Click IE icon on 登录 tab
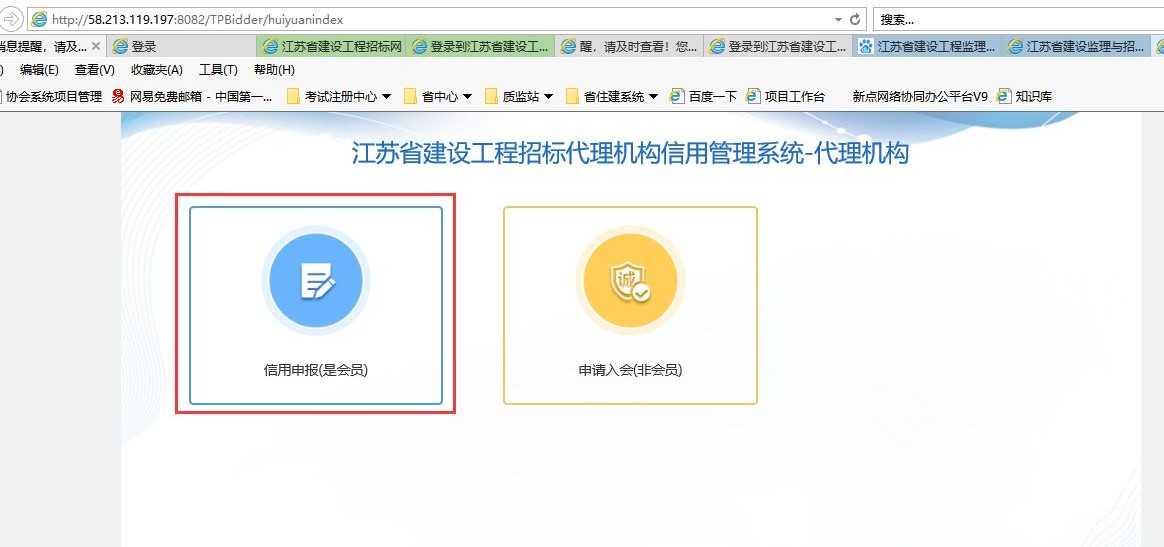1164x547 pixels. [x=120, y=47]
